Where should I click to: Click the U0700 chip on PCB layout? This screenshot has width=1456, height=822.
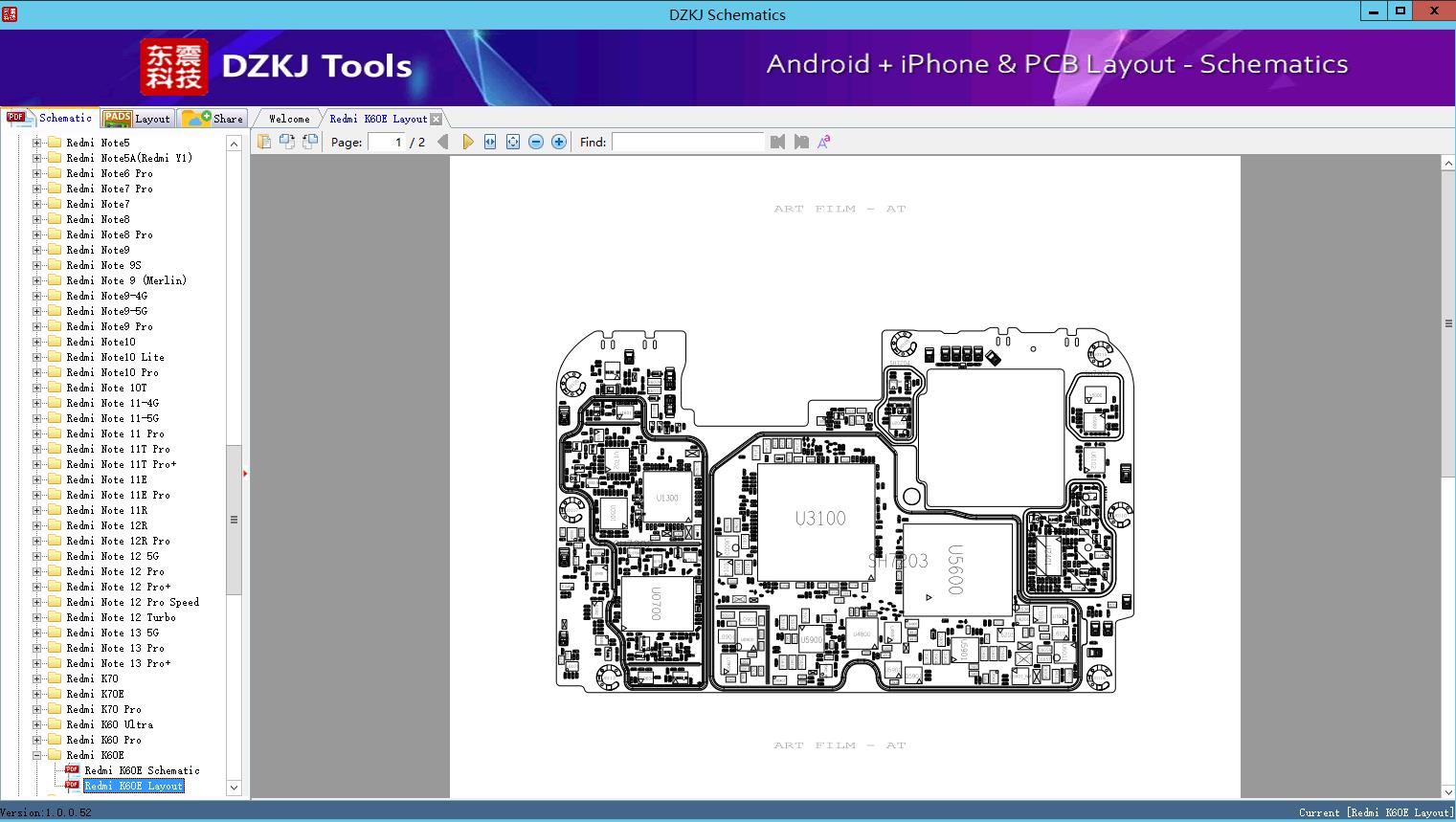pyautogui.click(x=657, y=603)
